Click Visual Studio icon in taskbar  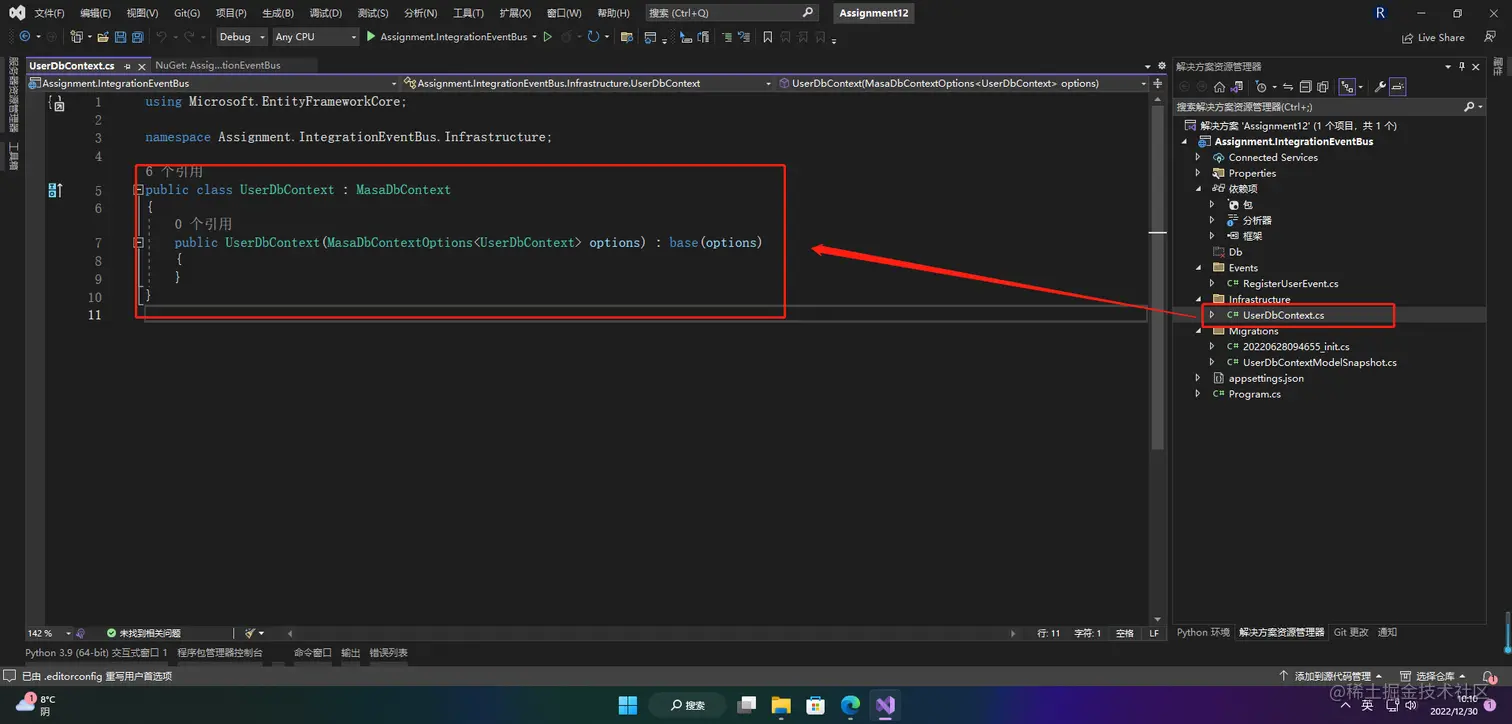885,705
